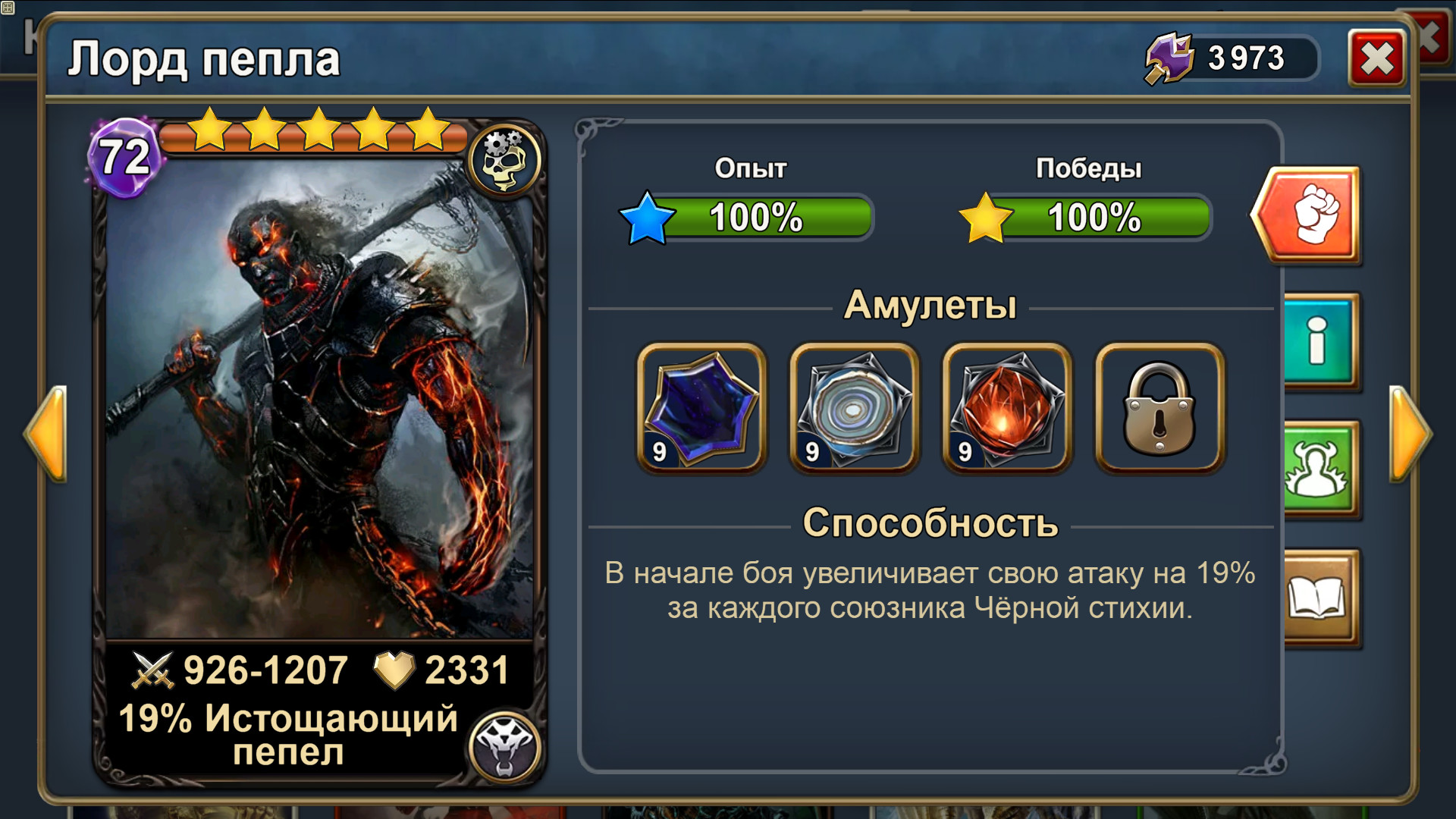This screenshot has height=819, width=1456.
Task: Open the brown book lore tab
Action: tap(1320, 598)
